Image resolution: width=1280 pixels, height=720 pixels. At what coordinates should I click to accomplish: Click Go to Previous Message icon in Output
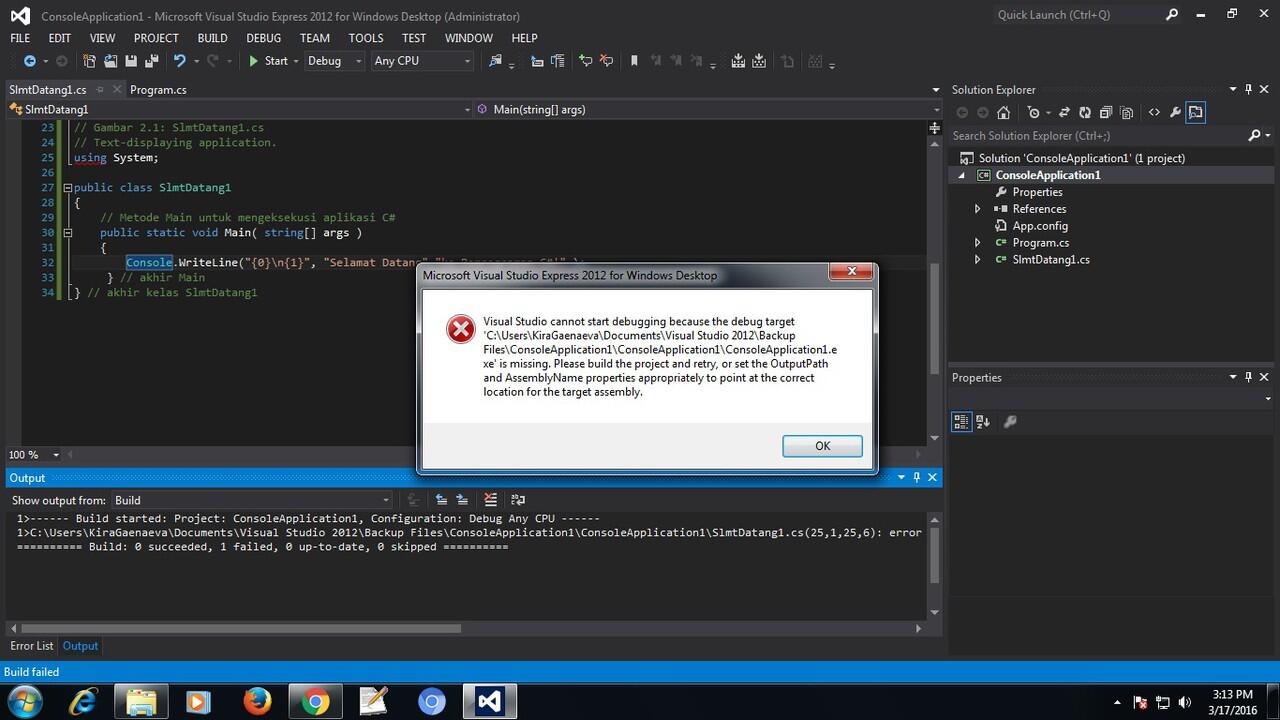[x=441, y=500]
